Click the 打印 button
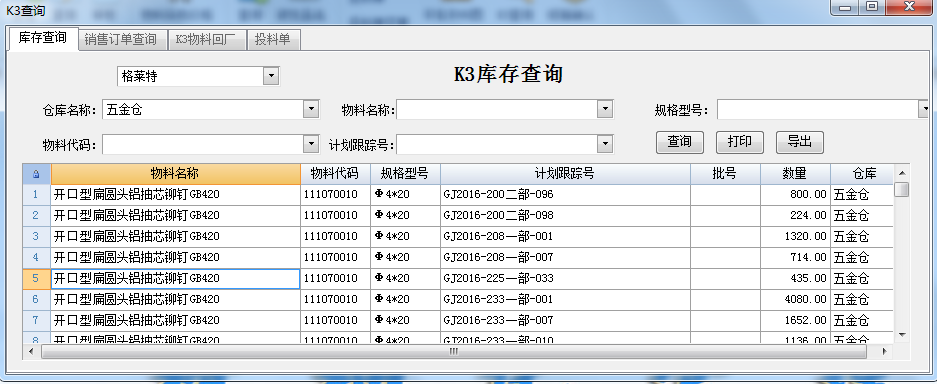 pyautogui.click(x=740, y=142)
